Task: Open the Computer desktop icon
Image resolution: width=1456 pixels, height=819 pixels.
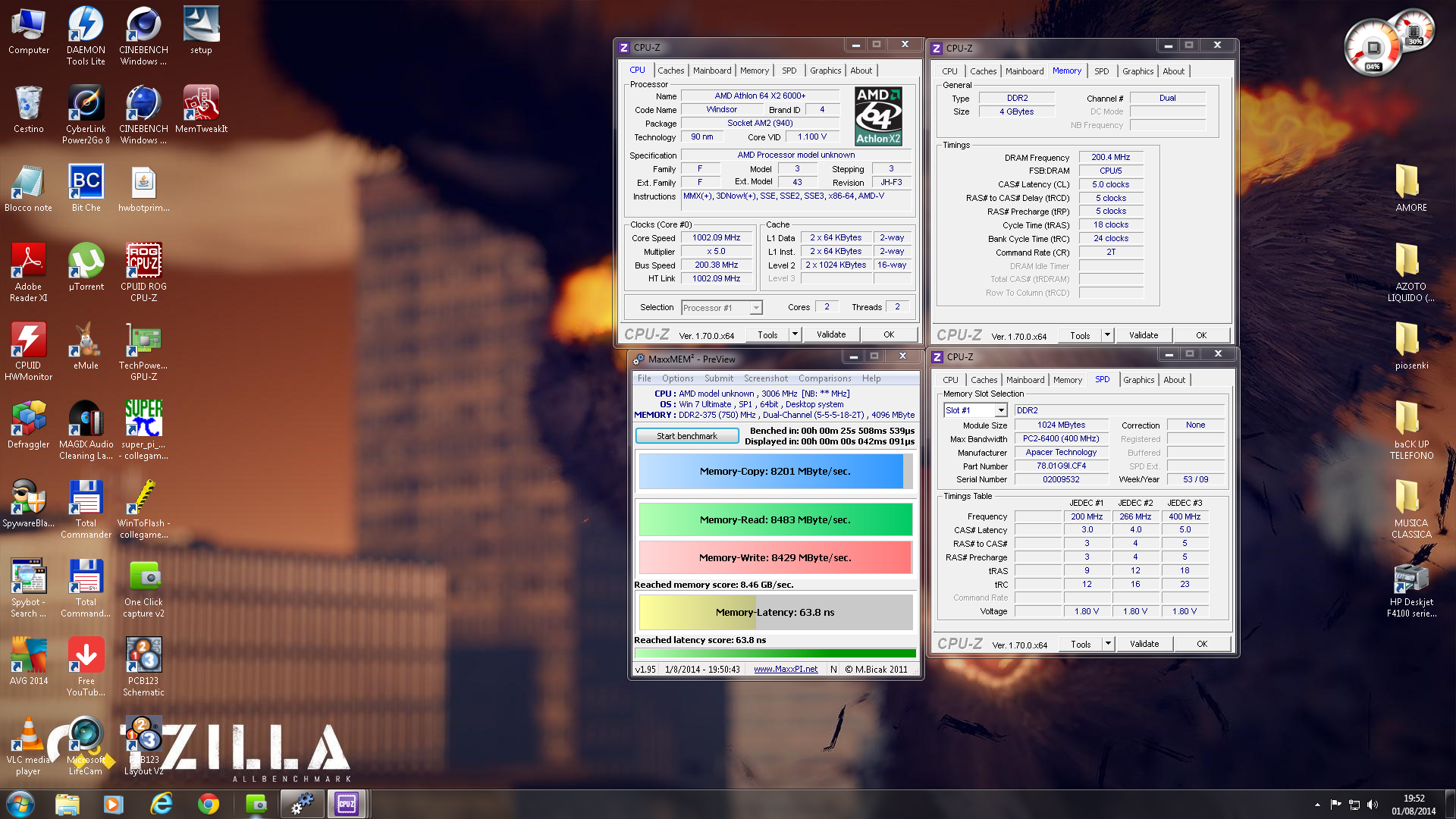Action: (x=29, y=30)
